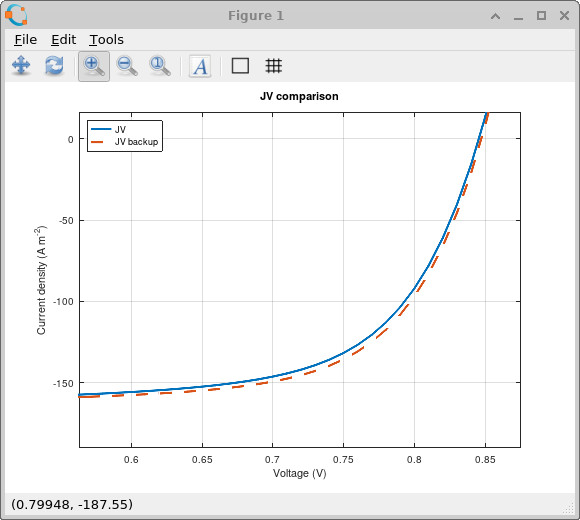Select the Pan tool in toolbar

tap(21, 66)
